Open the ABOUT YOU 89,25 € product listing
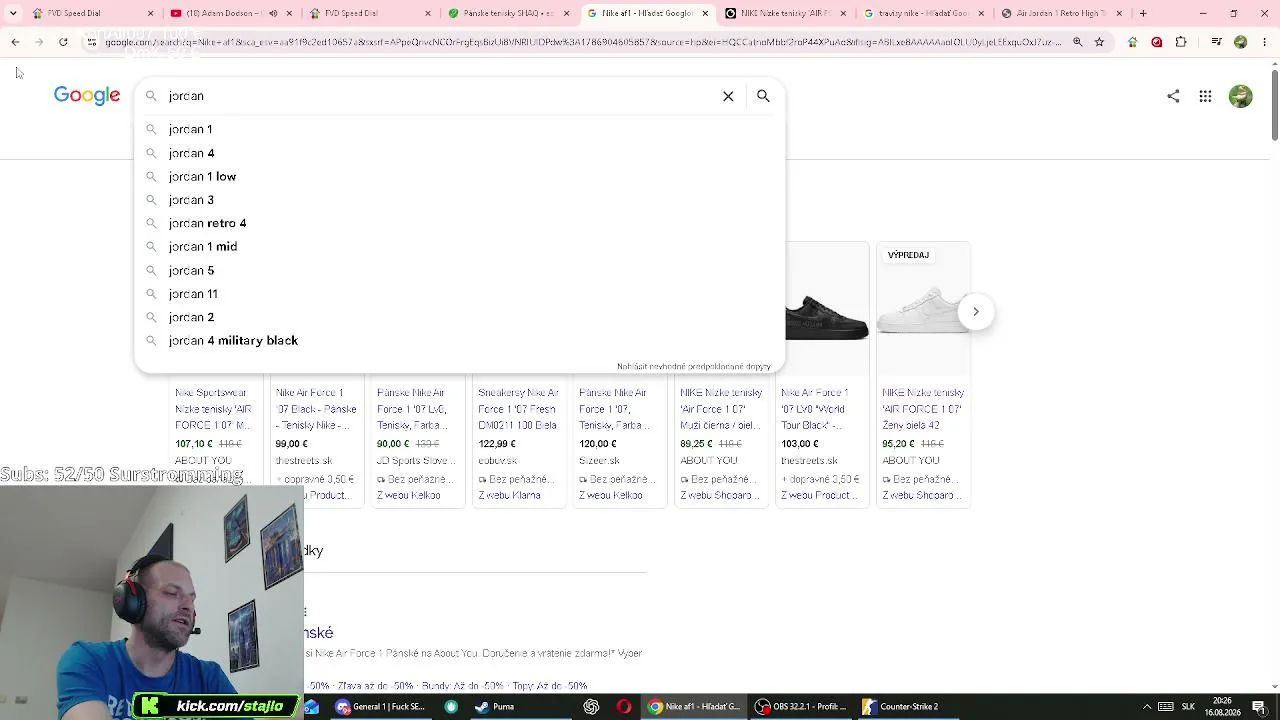This screenshot has height=720, width=1280. click(x=721, y=443)
